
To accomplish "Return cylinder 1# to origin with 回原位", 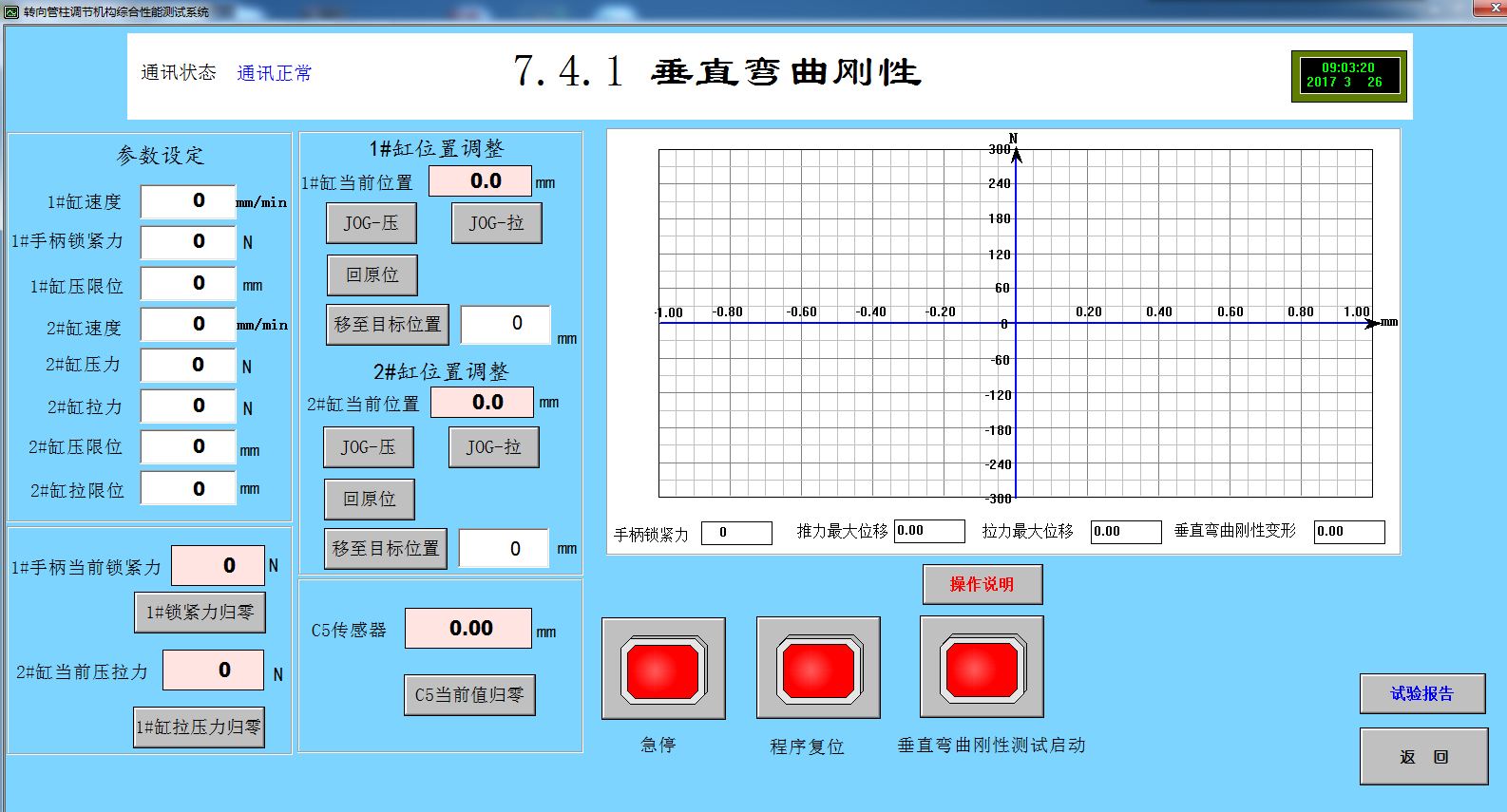I will (x=372, y=275).
